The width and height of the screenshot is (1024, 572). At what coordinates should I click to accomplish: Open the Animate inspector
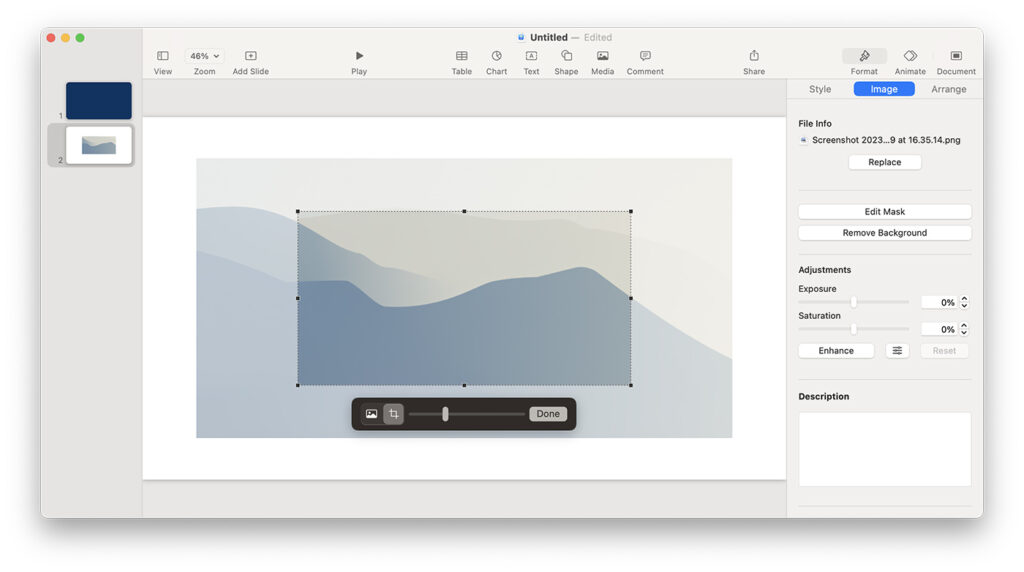point(910,56)
